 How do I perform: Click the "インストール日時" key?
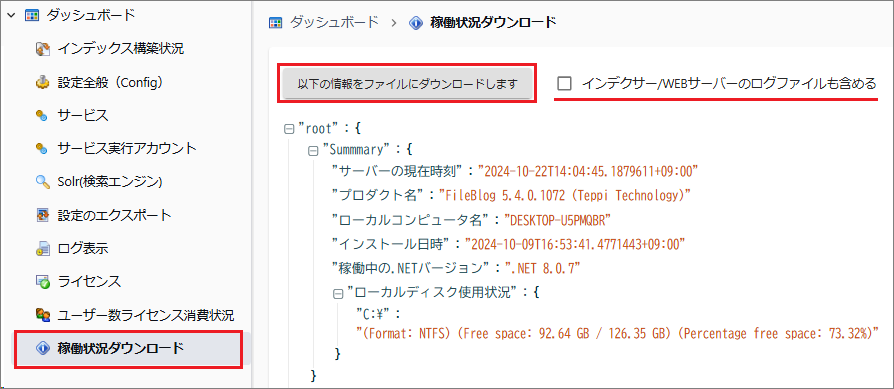click(392, 245)
